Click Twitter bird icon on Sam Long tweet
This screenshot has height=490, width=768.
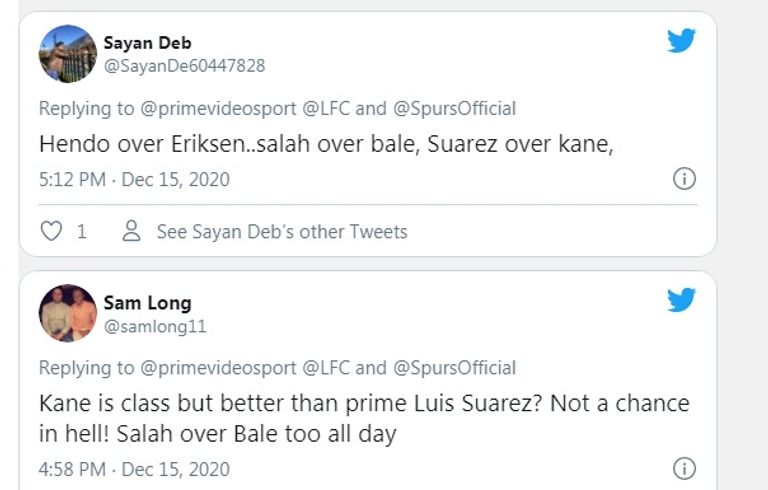coord(681,299)
